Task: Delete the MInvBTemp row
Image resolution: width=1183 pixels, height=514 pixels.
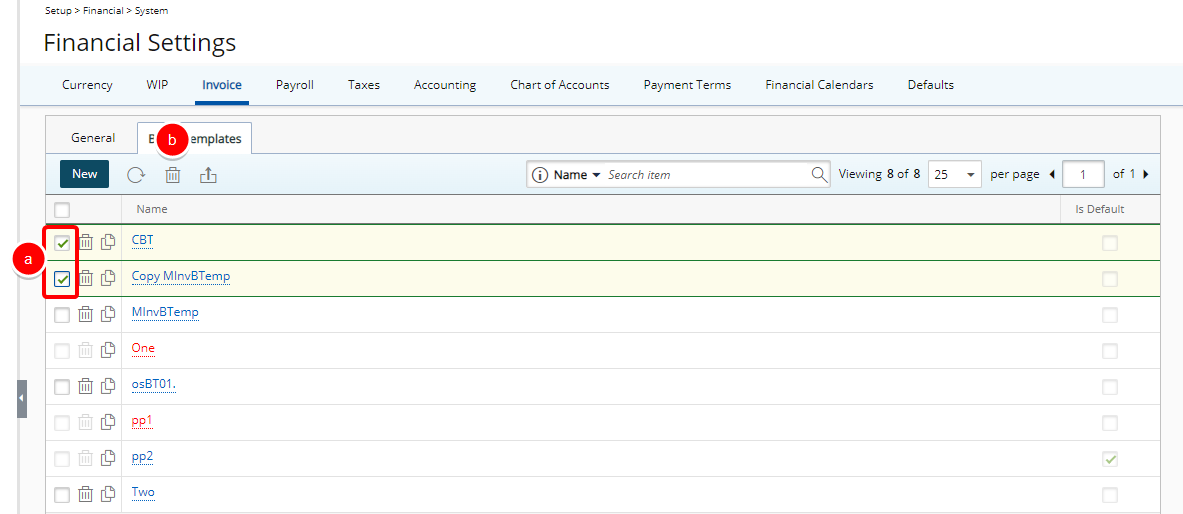Action: tap(86, 314)
